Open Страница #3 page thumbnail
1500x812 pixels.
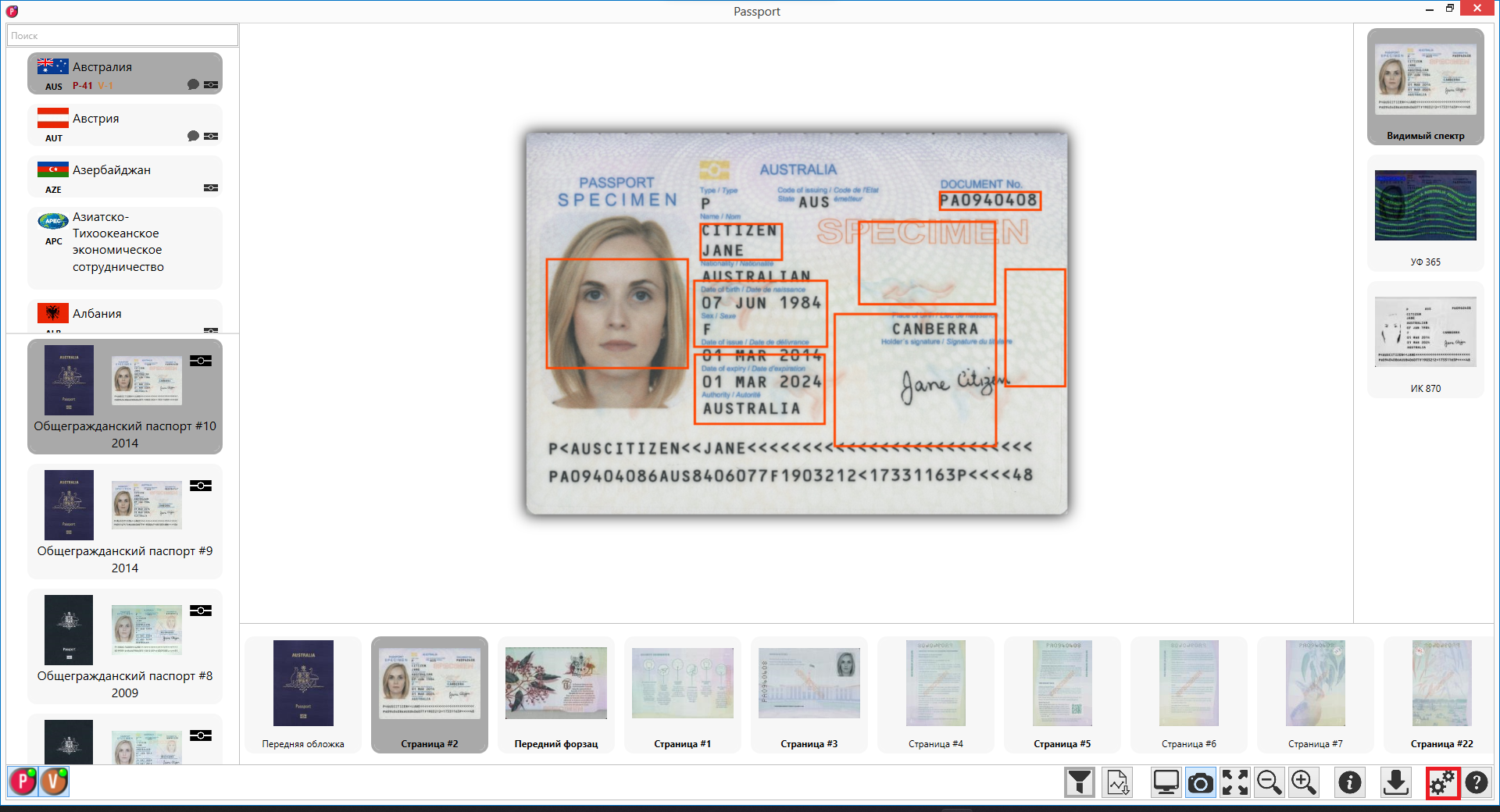[x=809, y=695]
